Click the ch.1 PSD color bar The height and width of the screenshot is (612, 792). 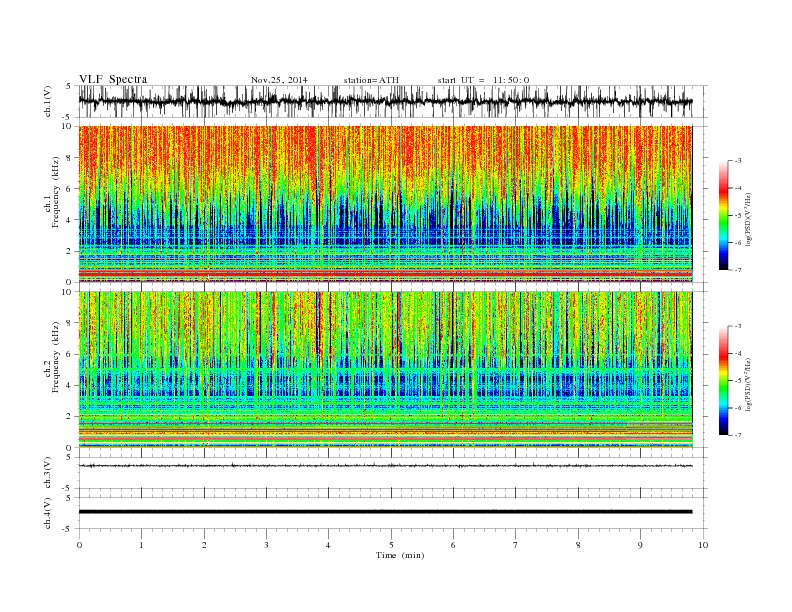pos(723,216)
